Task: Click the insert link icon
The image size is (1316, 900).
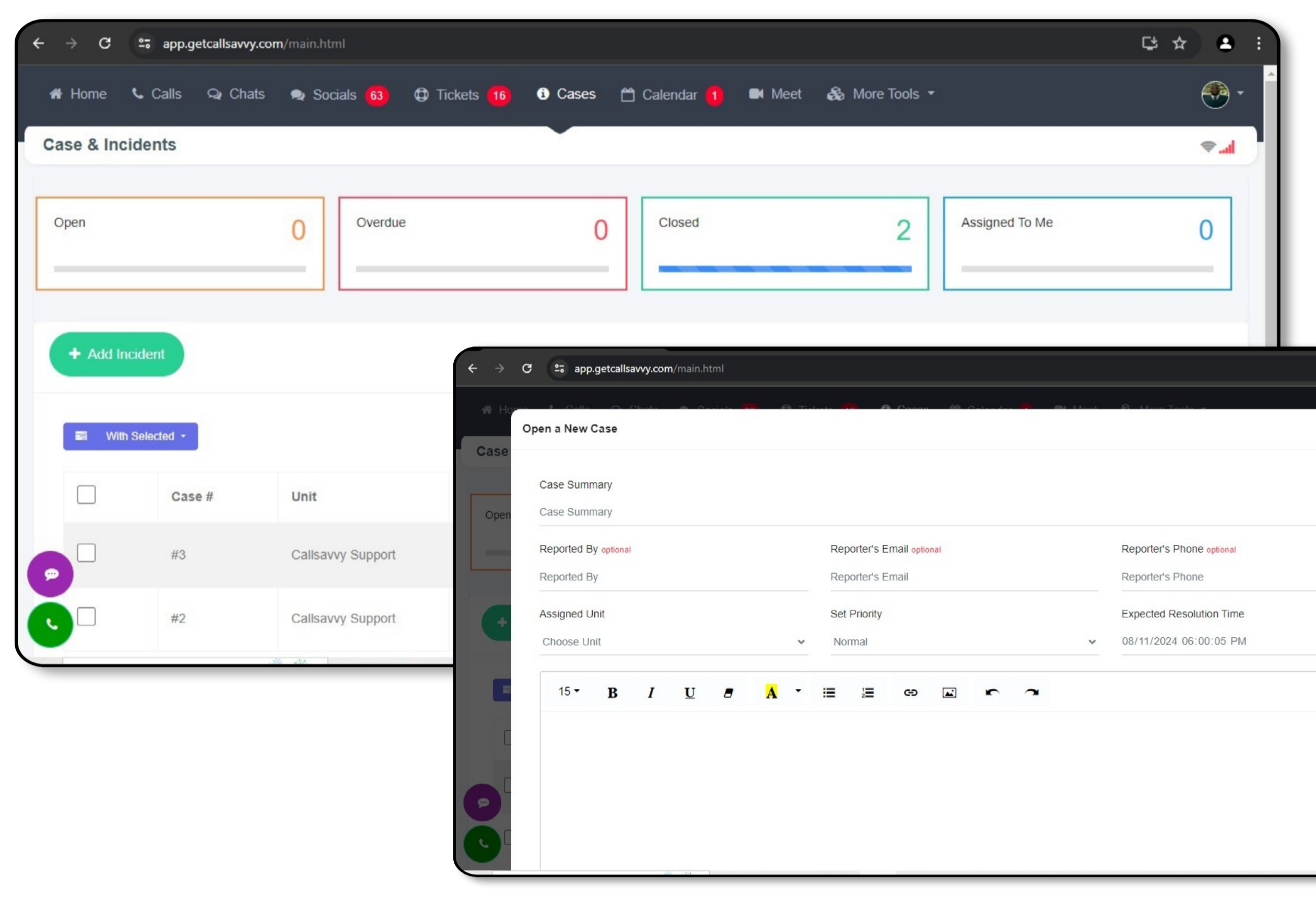Action: pos(909,692)
